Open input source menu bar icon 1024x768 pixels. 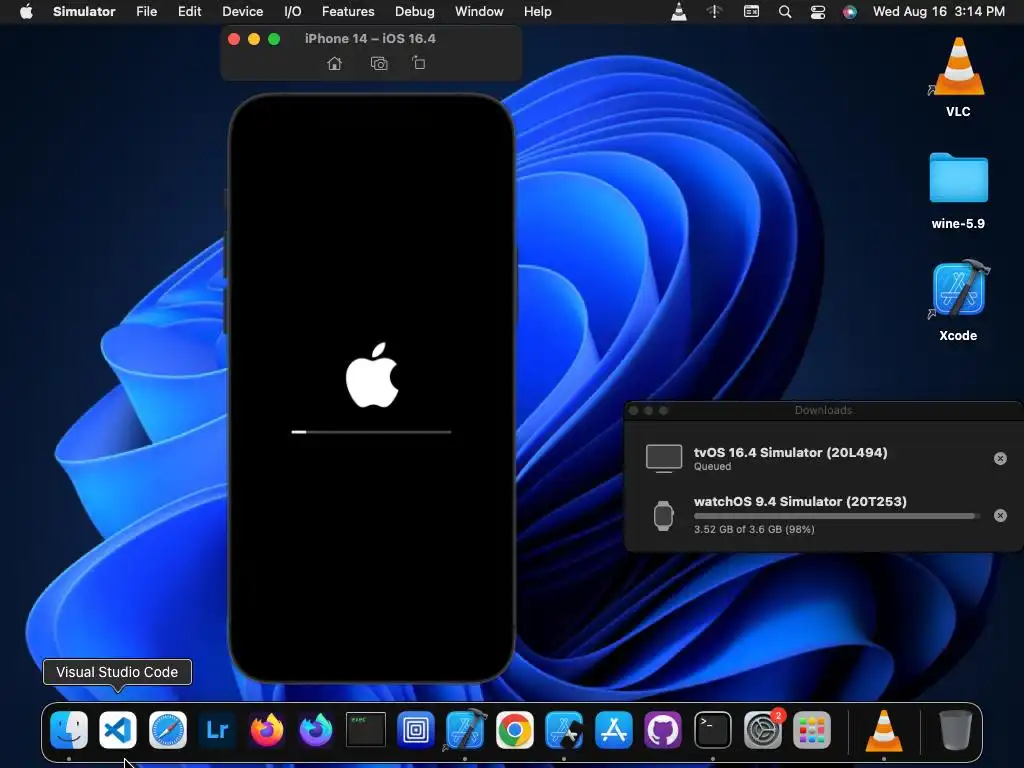pyautogui.click(x=752, y=11)
